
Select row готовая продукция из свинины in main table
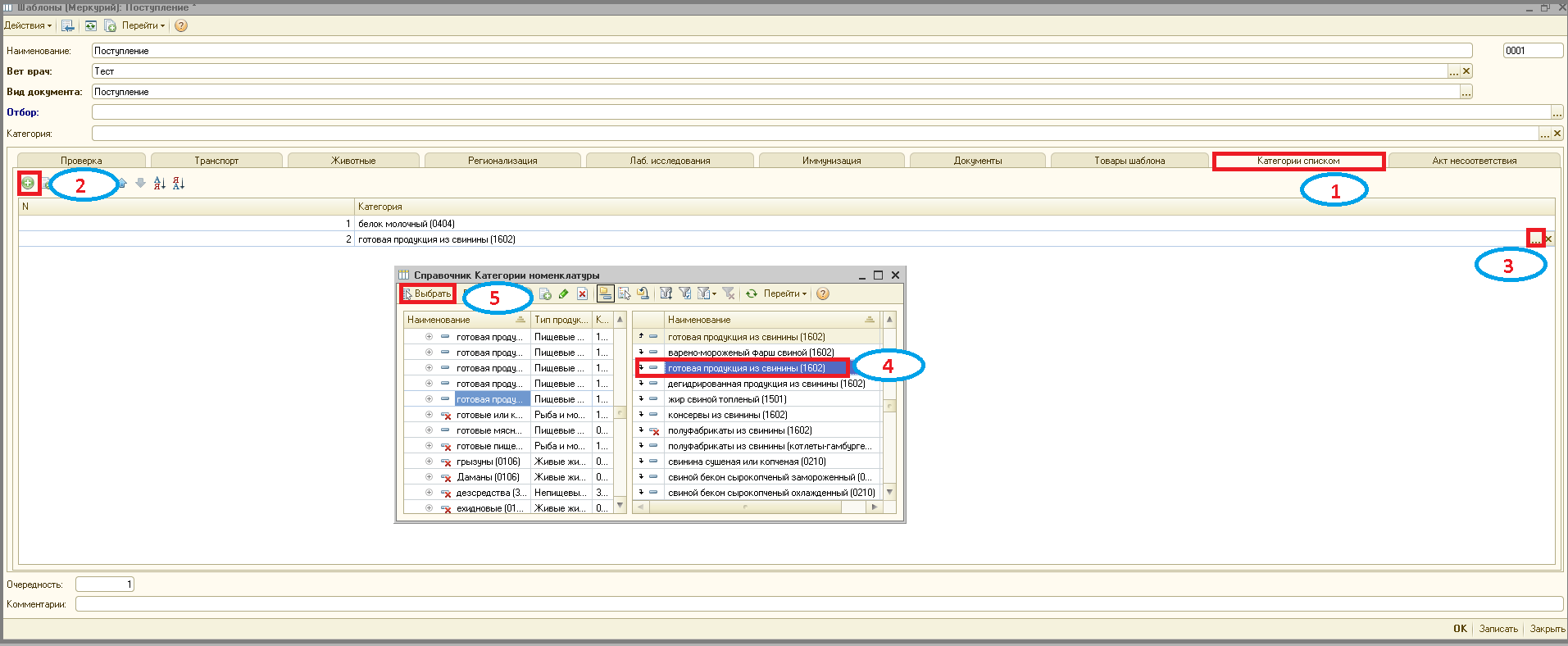(786, 239)
